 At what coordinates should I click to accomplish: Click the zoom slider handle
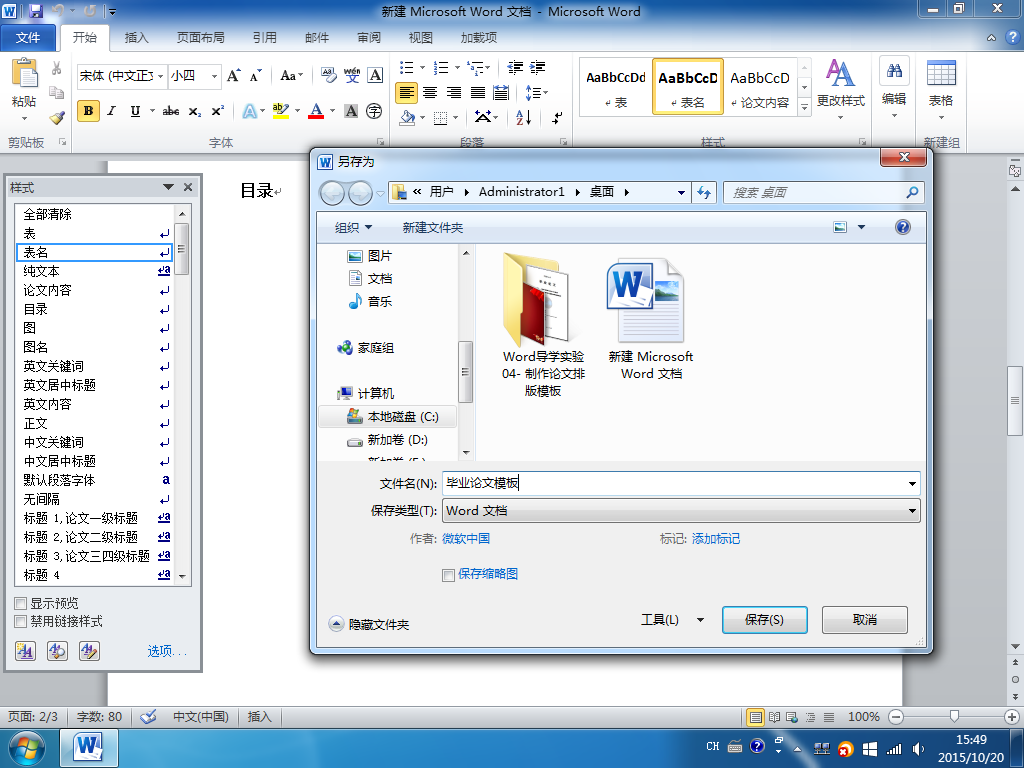click(954, 717)
